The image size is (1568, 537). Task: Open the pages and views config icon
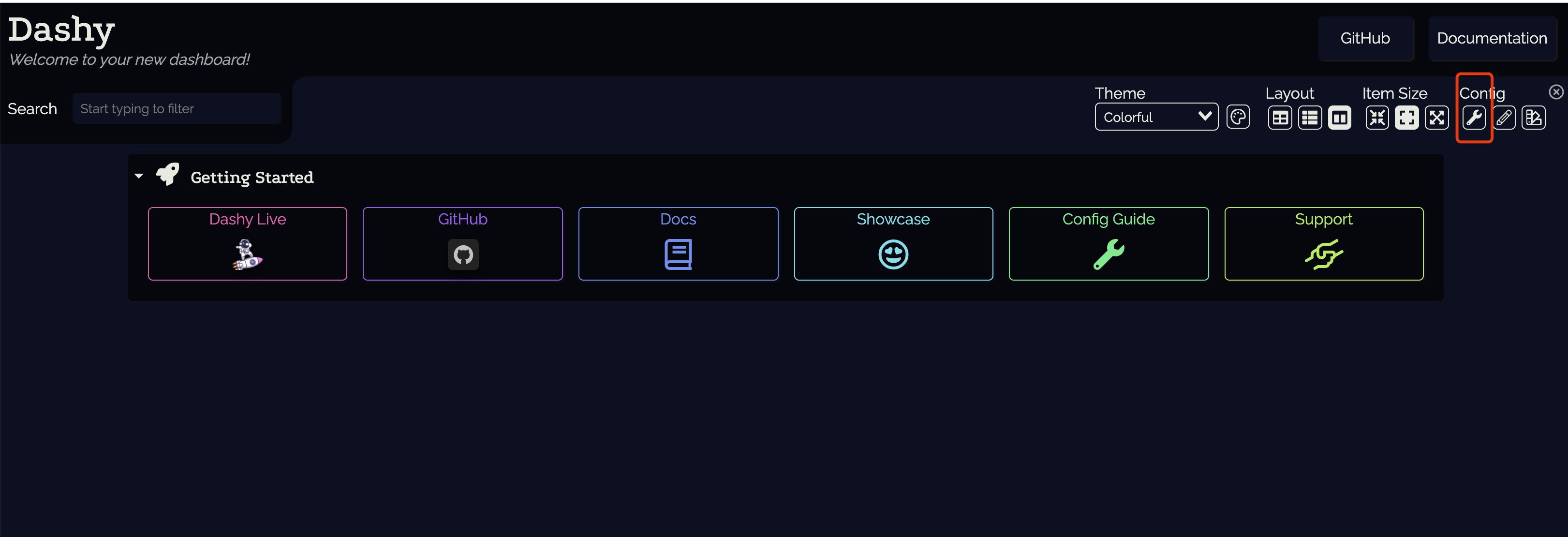pyautogui.click(x=1533, y=118)
